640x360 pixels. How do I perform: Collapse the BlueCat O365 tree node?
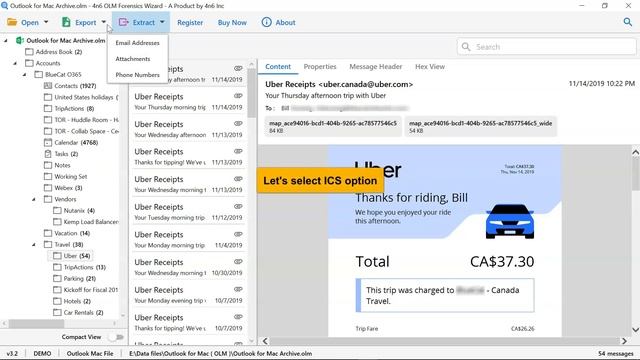point(25,75)
